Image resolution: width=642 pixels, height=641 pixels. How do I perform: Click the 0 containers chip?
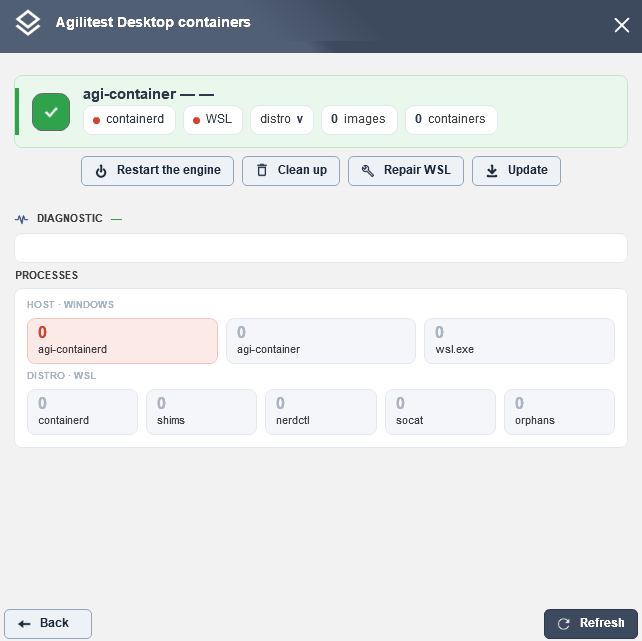[451, 120]
